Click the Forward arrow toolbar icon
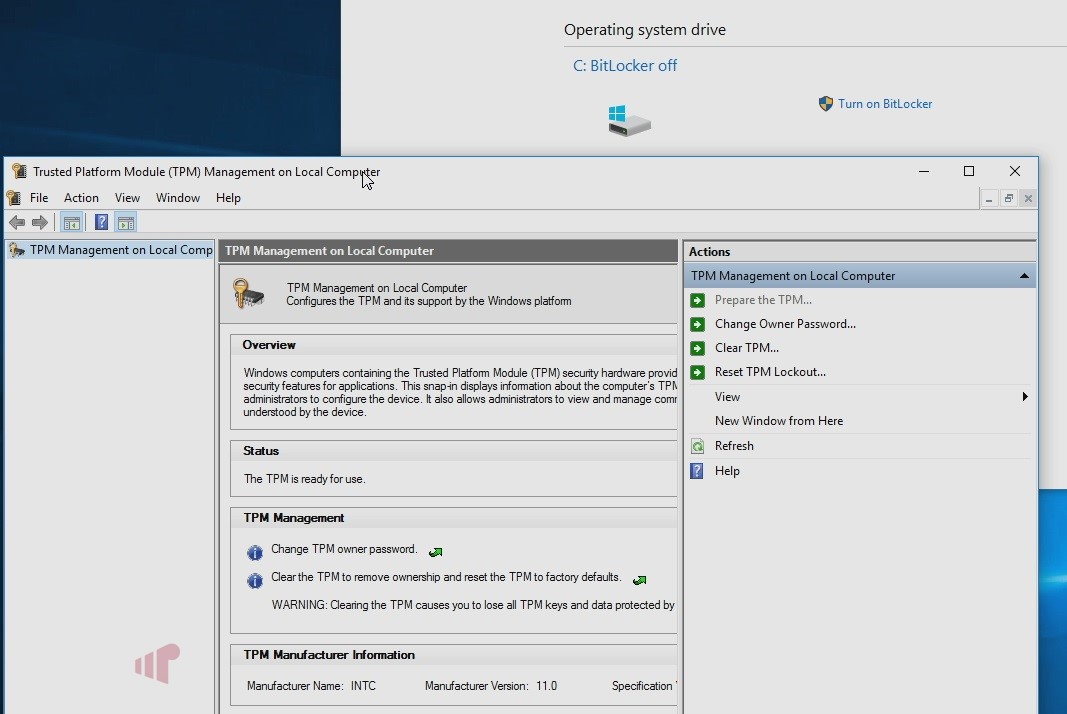Viewport: 1067px width, 714px height. (40, 223)
